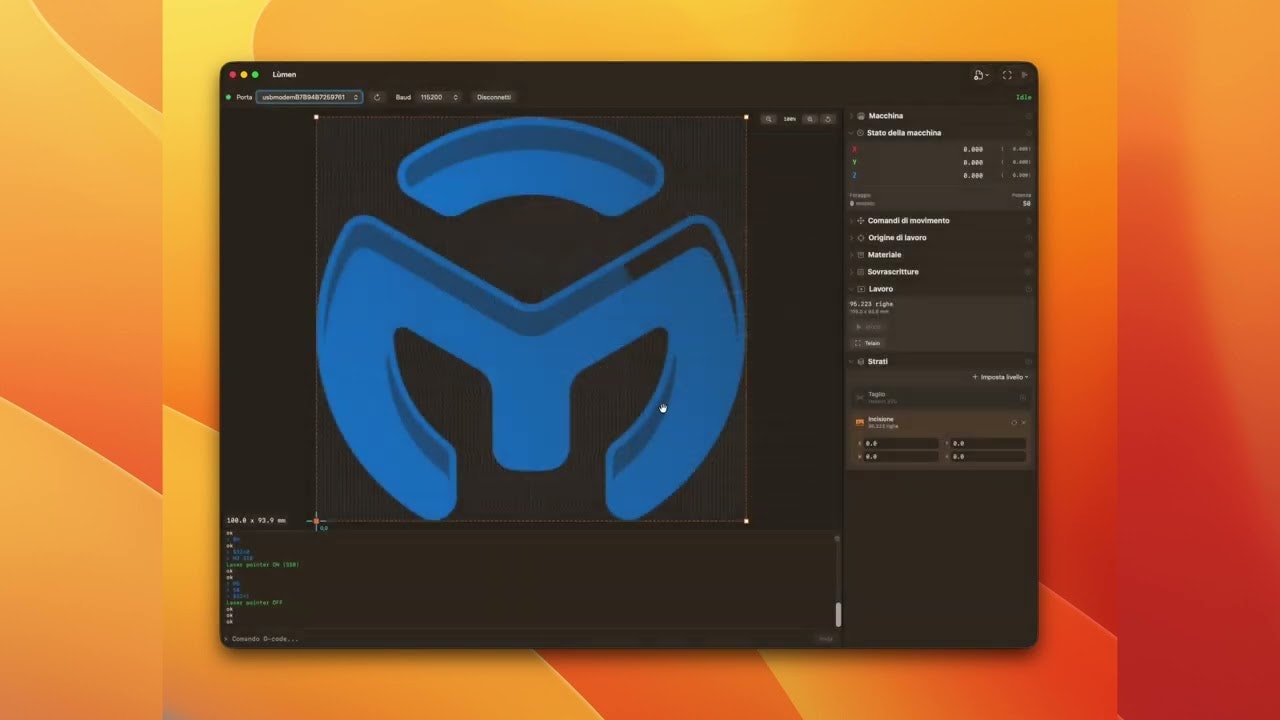Click the info icon beside Sovrascritture
The image size is (1280, 720).
(x=1028, y=272)
